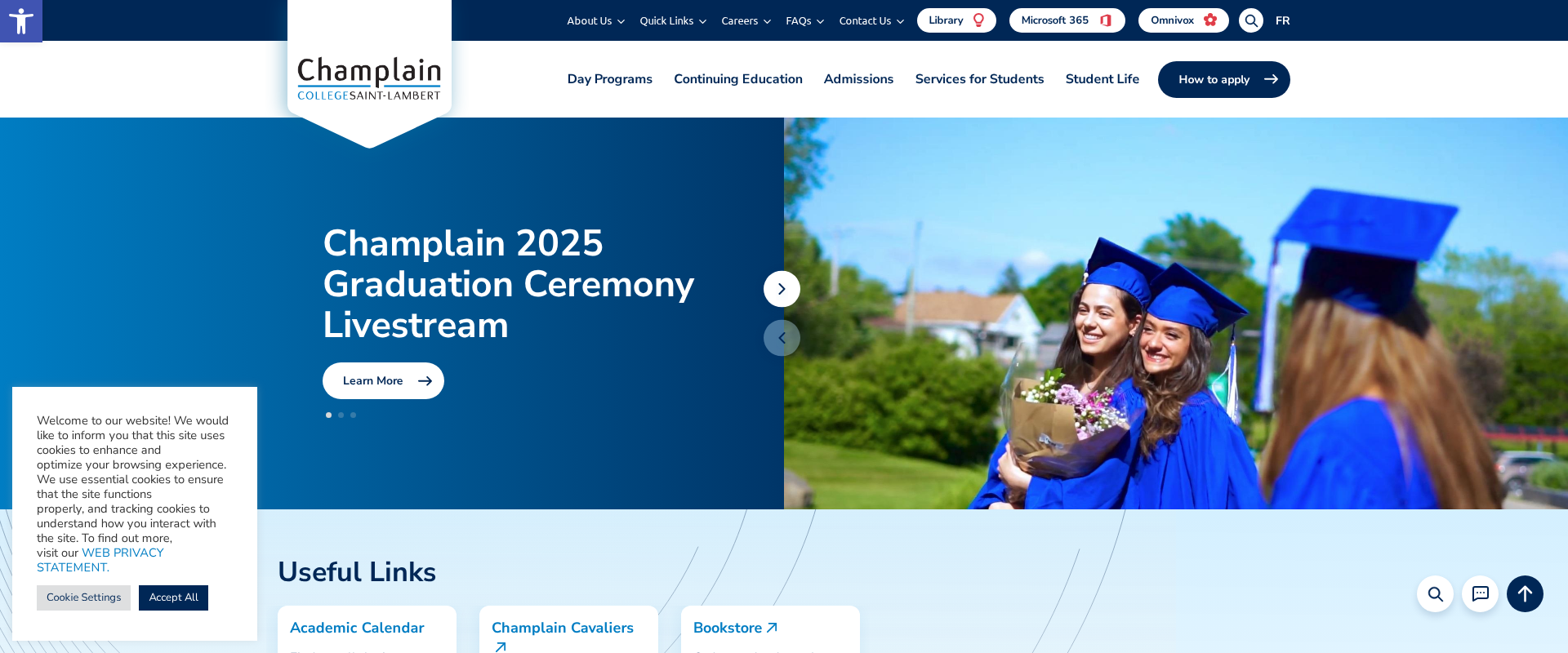Image resolution: width=1568 pixels, height=653 pixels.
Task: Open the Day Programs menu
Action: [610, 79]
